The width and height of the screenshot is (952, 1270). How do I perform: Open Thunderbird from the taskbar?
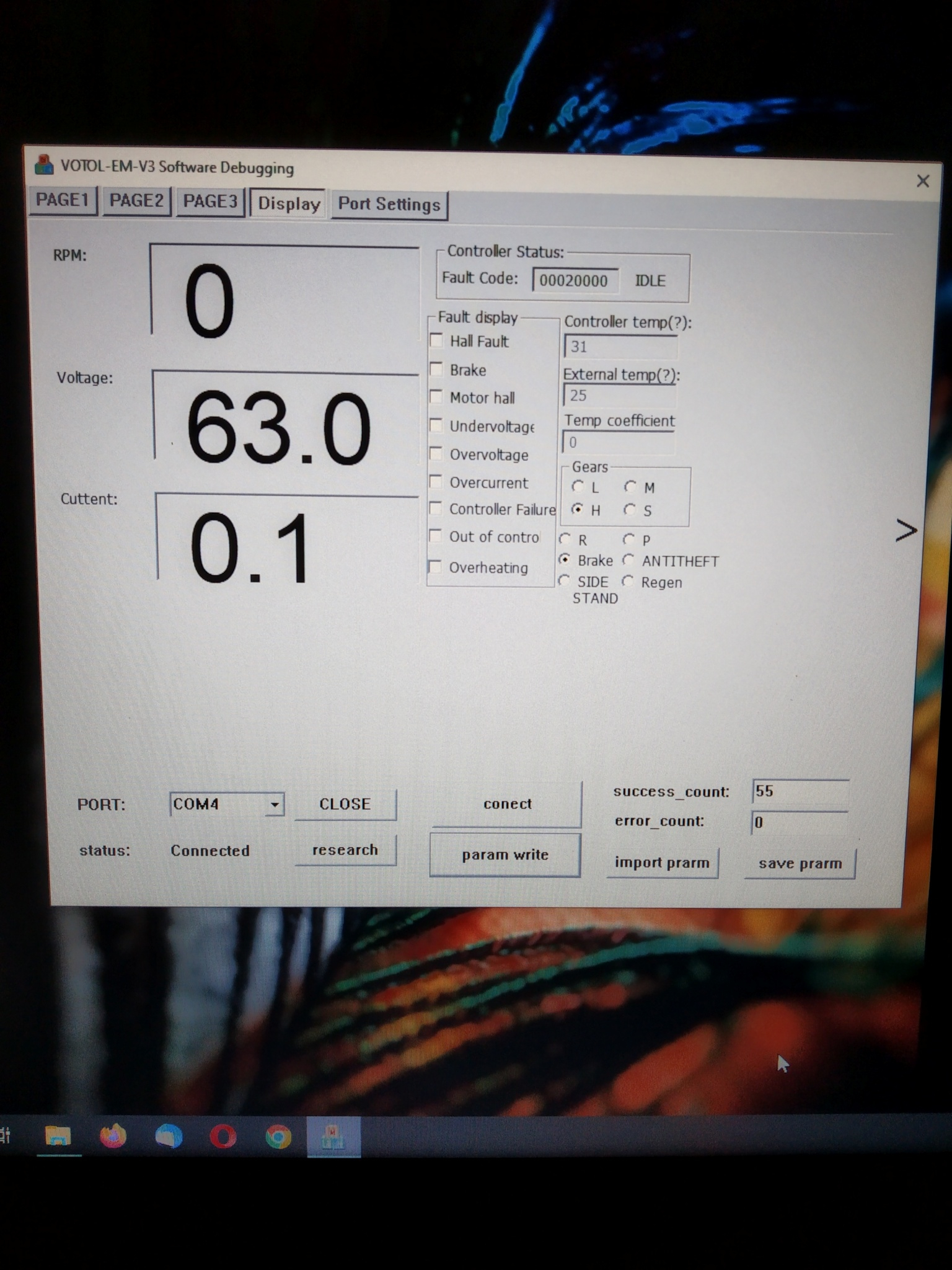pyautogui.click(x=169, y=1136)
